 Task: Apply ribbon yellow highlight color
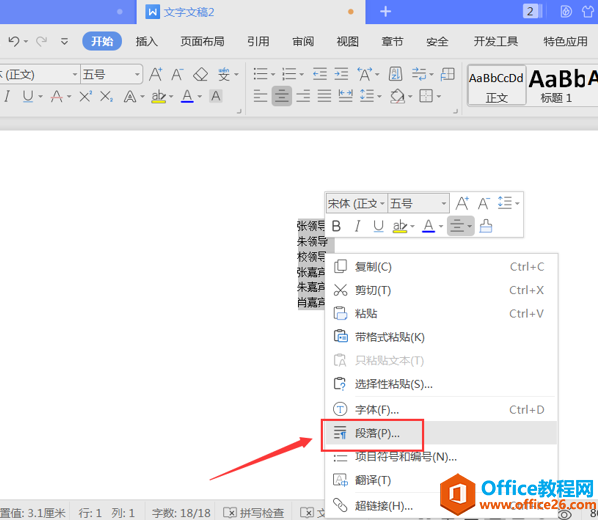(158, 96)
